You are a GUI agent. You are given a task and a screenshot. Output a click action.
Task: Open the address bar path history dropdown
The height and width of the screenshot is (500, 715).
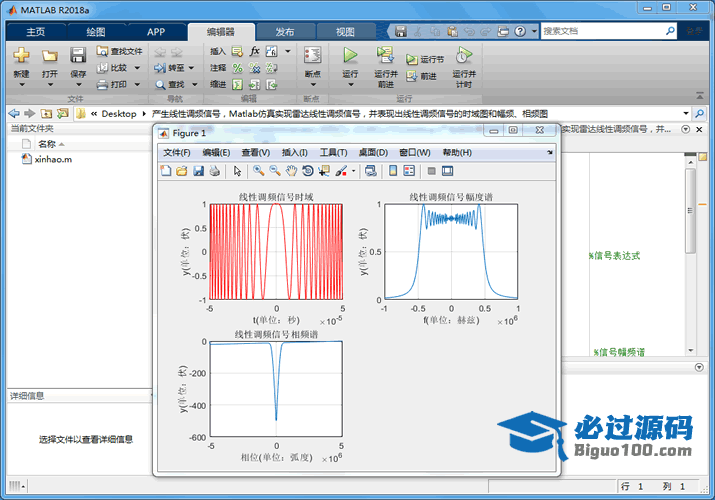tap(686, 113)
